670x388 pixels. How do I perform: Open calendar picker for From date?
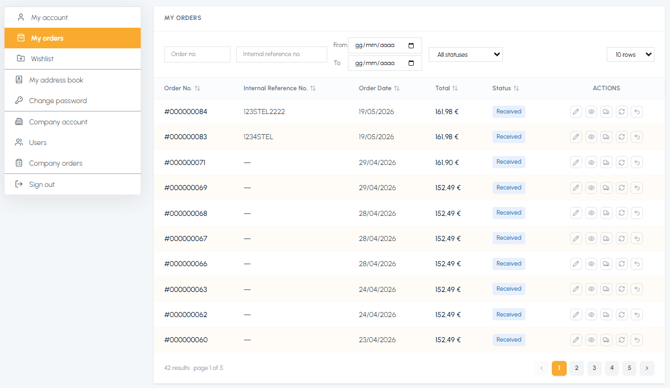411,45
